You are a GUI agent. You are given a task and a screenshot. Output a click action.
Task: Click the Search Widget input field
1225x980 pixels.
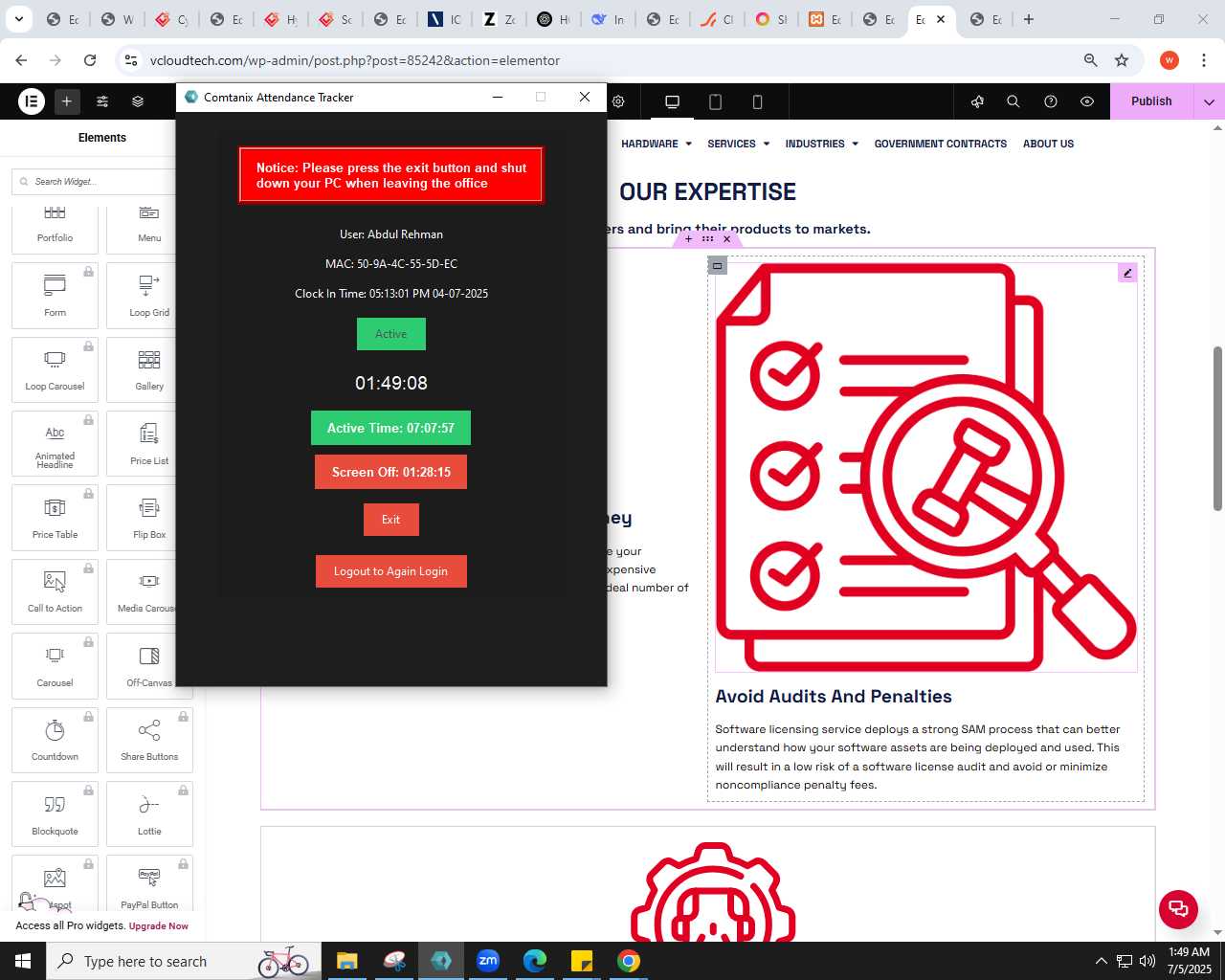pos(96,182)
